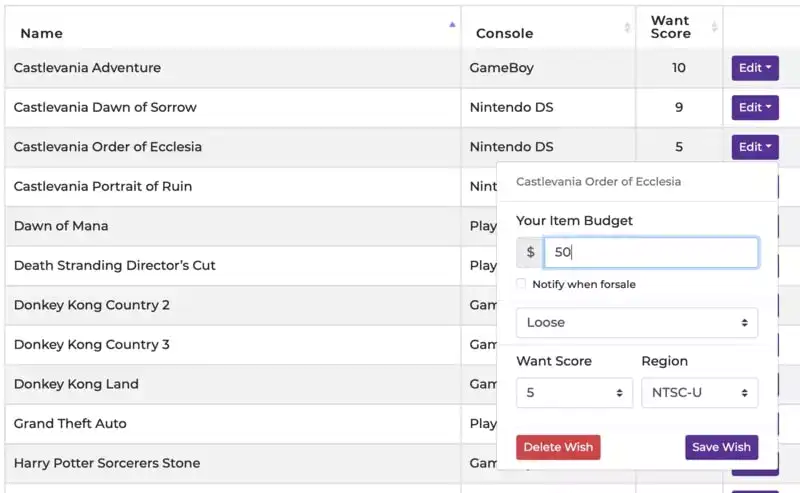Select Donkey Kong Land row
800x493 pixels.
pos(233,384)
